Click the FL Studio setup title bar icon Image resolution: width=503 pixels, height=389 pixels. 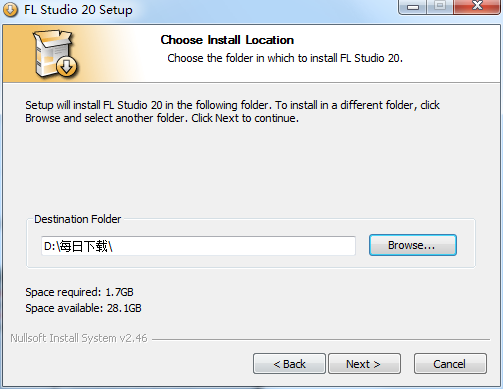[10, 10]
